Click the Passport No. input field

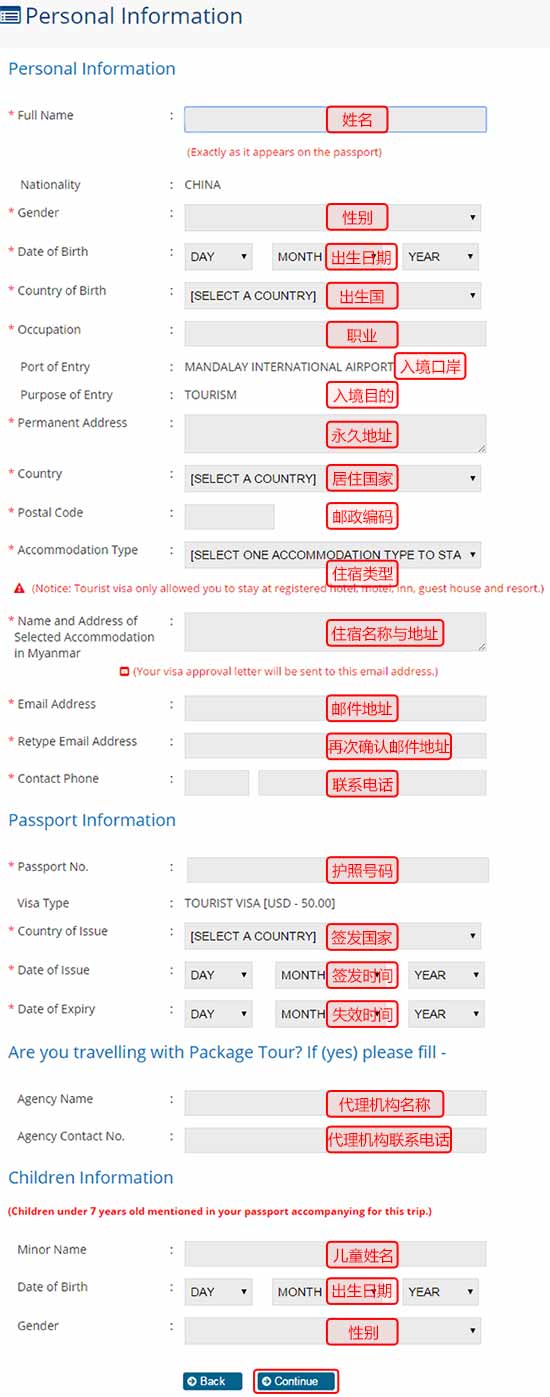click(x=338, y=870)
